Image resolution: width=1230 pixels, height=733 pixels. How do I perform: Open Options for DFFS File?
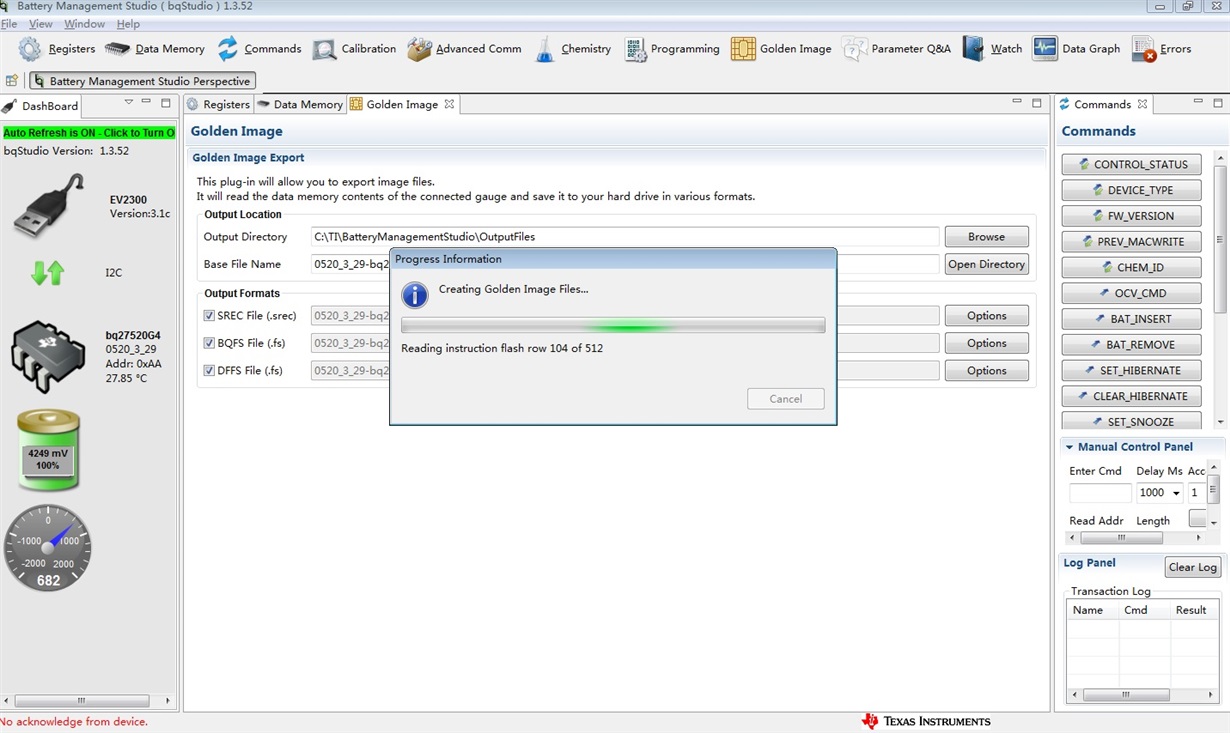point(986,370)
